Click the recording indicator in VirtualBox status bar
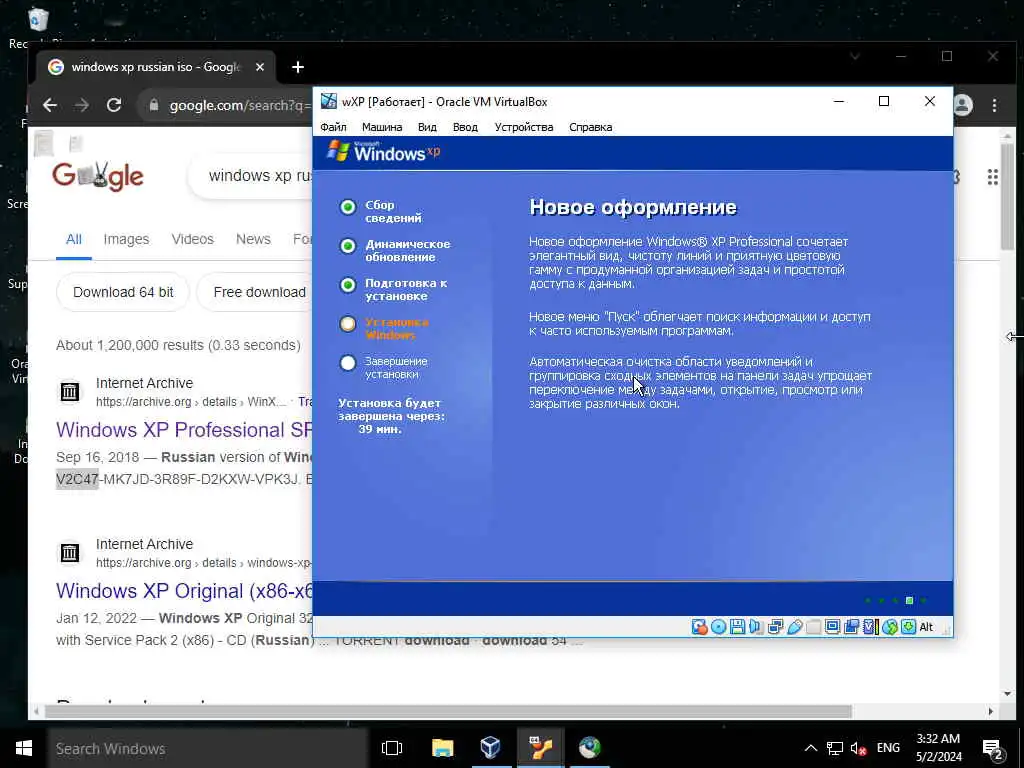 851,628
